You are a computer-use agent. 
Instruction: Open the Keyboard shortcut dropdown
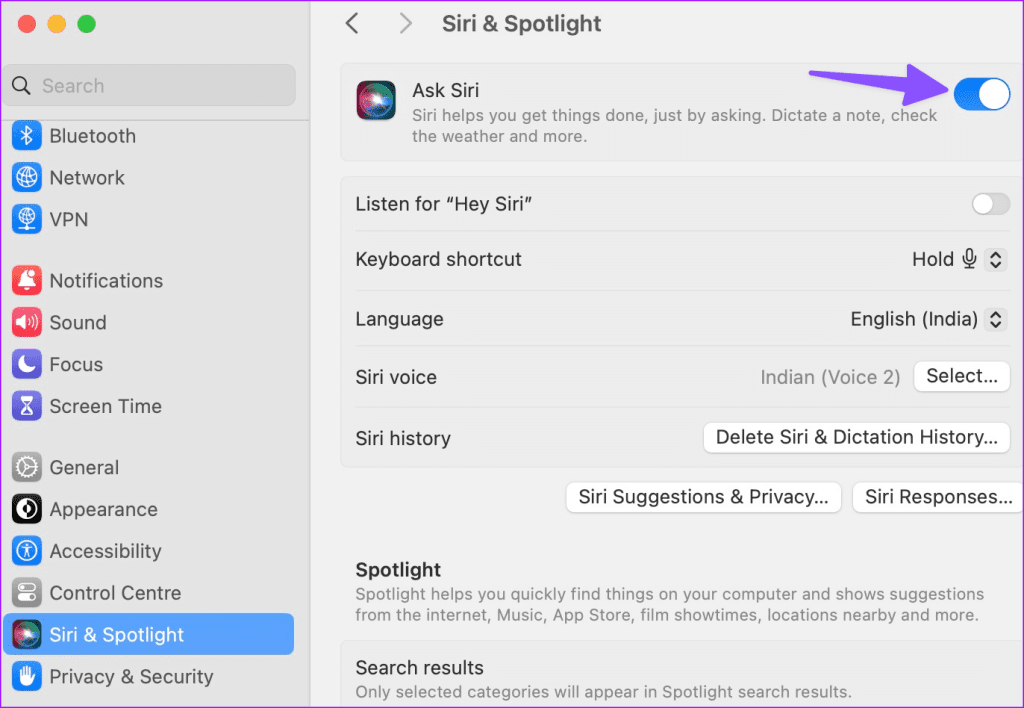pyautogui.click(x=994, y=259)
